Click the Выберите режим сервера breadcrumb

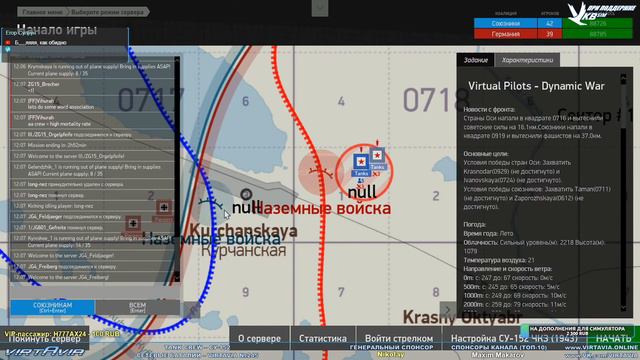(x=108, y=12)
